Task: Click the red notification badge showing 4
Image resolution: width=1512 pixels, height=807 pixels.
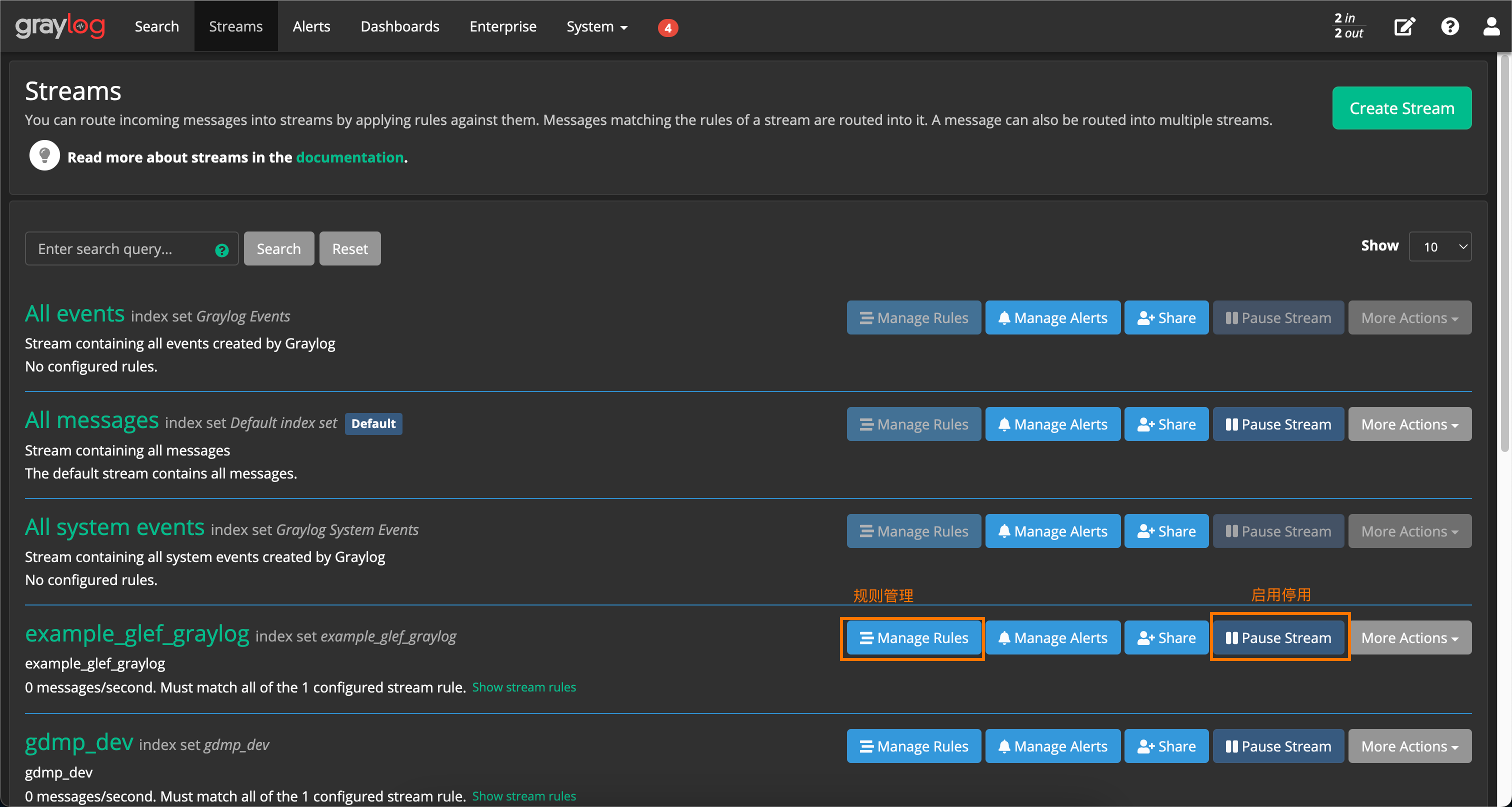Action: [667, 27]
